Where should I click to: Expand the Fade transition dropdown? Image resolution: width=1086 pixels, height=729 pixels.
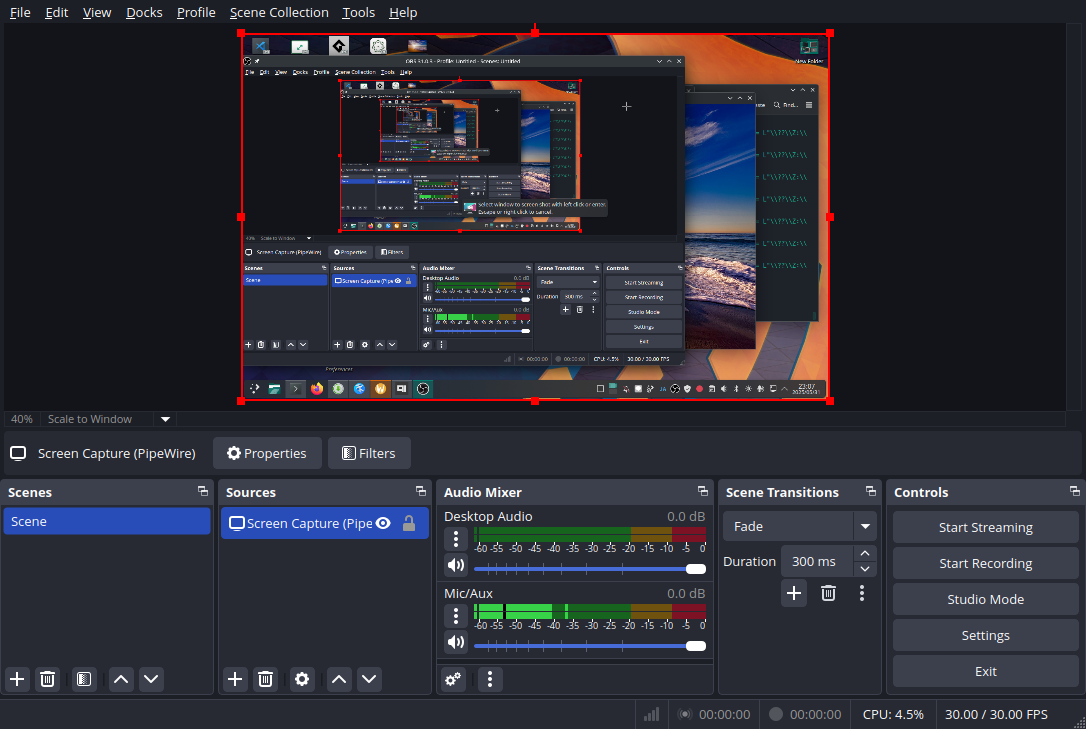tap(865, 526)
